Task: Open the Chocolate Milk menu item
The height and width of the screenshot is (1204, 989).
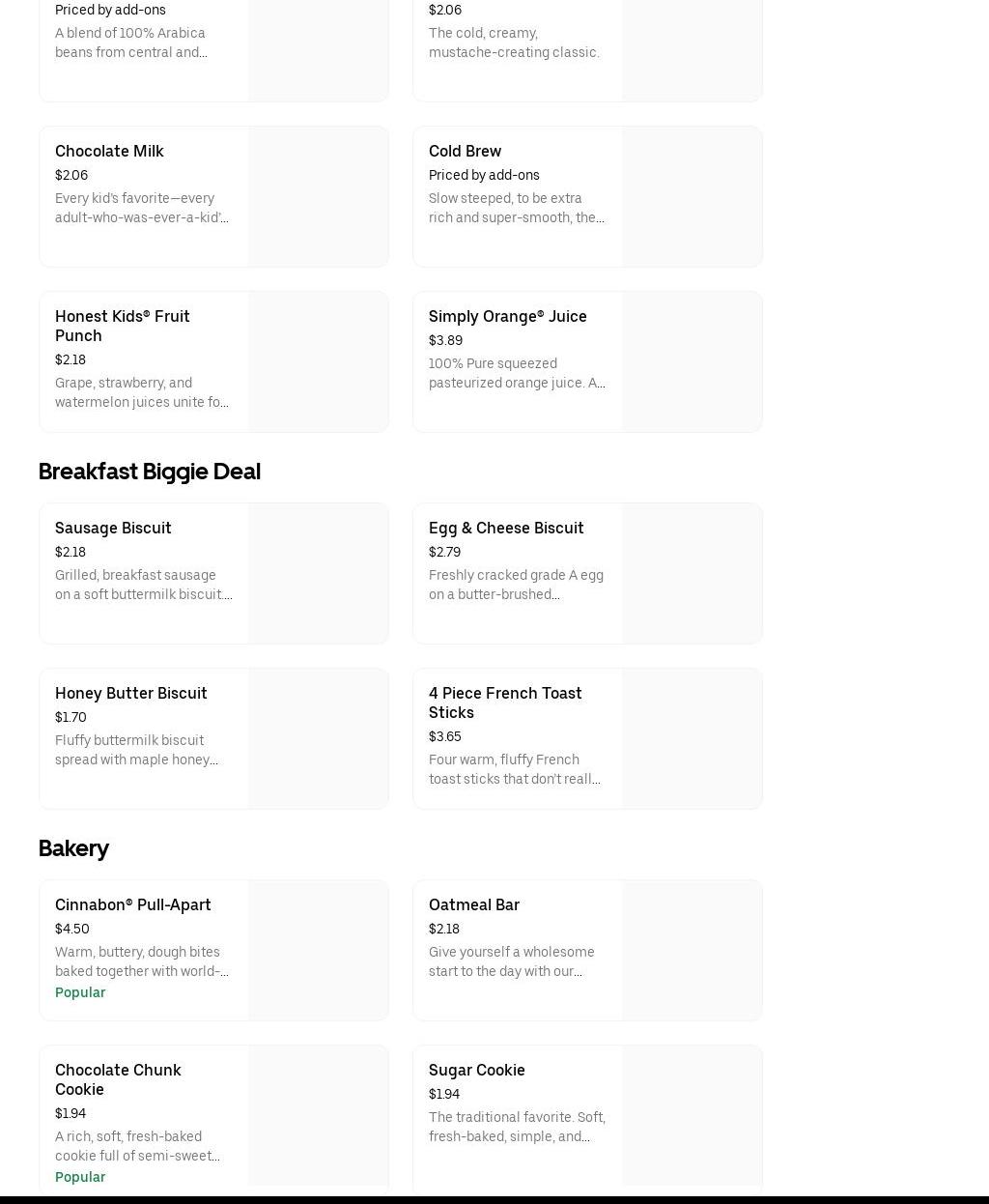Action: tap(109, 152)
